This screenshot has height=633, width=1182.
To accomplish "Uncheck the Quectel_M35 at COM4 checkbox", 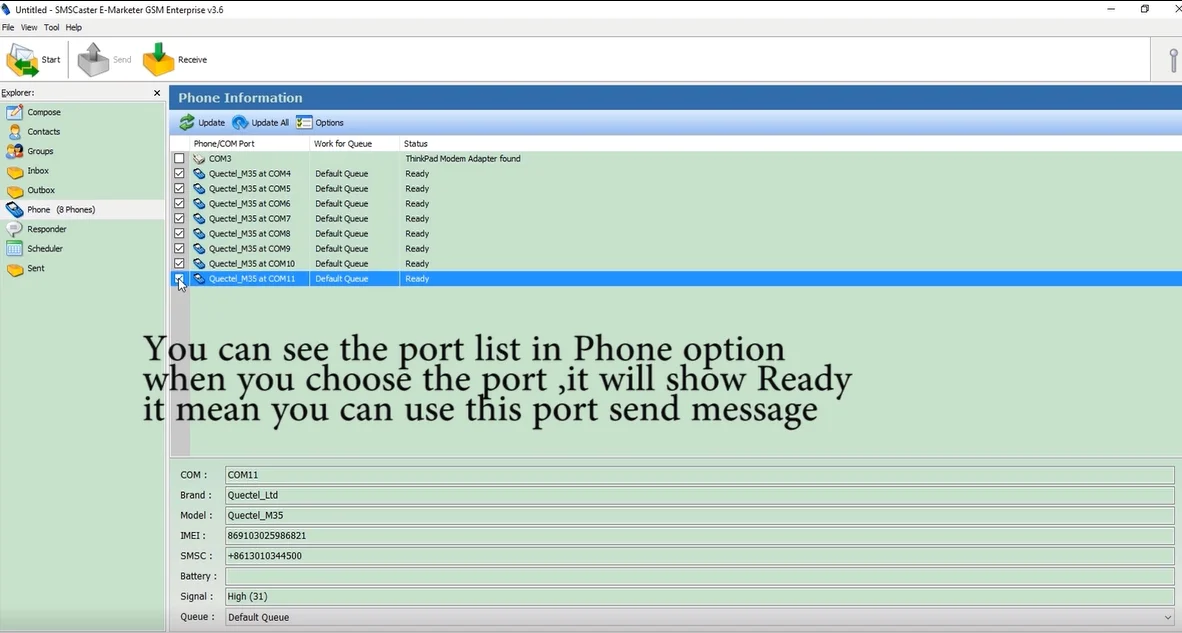I will tap(180, 174).
